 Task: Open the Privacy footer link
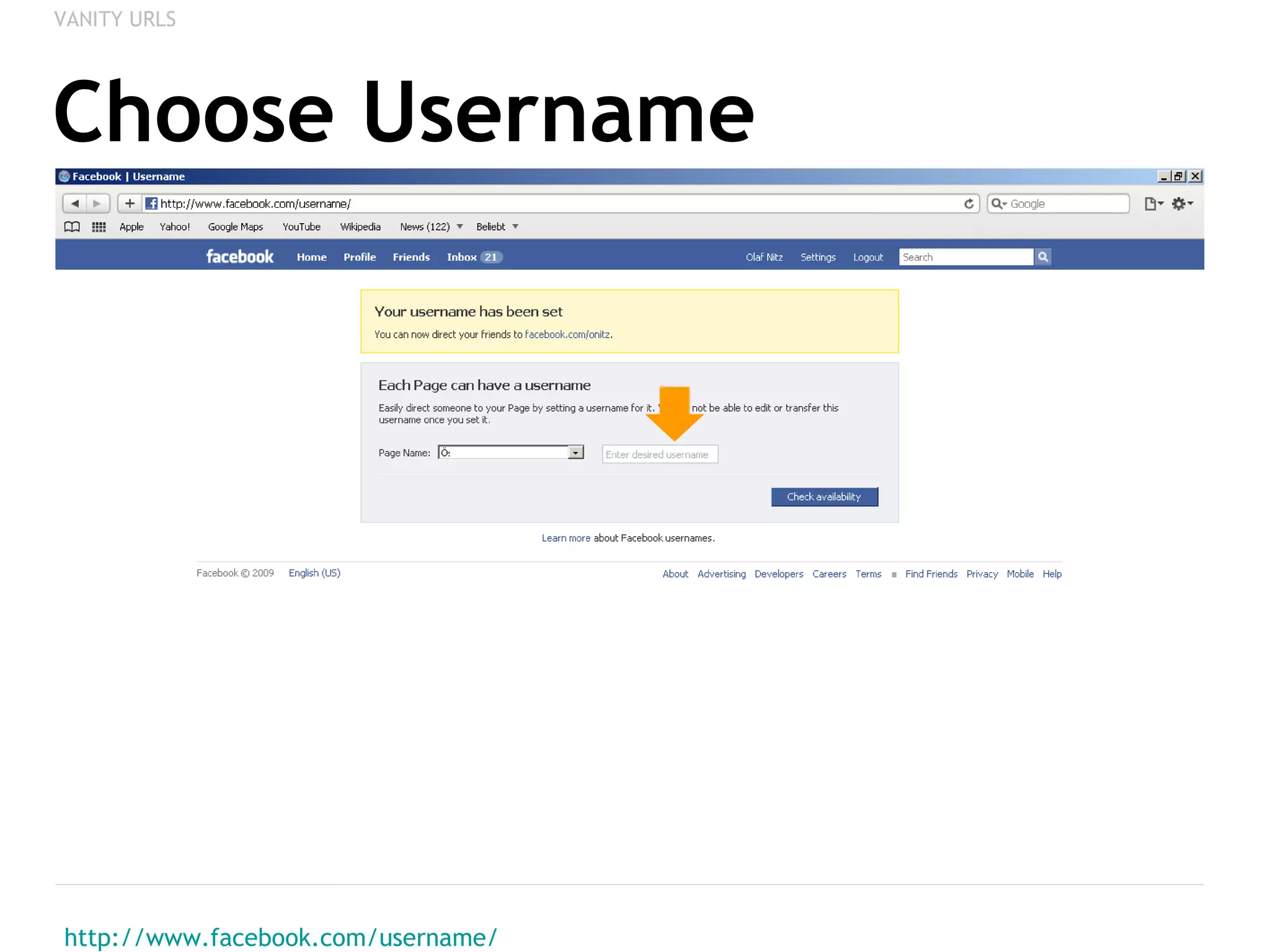pyautogui.click(x=982, y=574)
